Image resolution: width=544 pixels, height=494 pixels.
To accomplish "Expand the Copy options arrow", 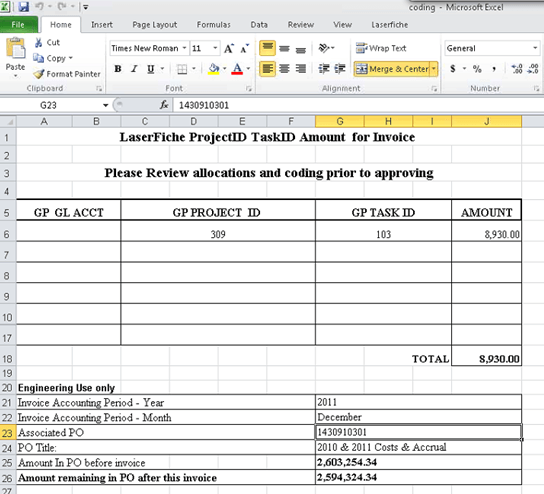I will click(x=70, y=58).
